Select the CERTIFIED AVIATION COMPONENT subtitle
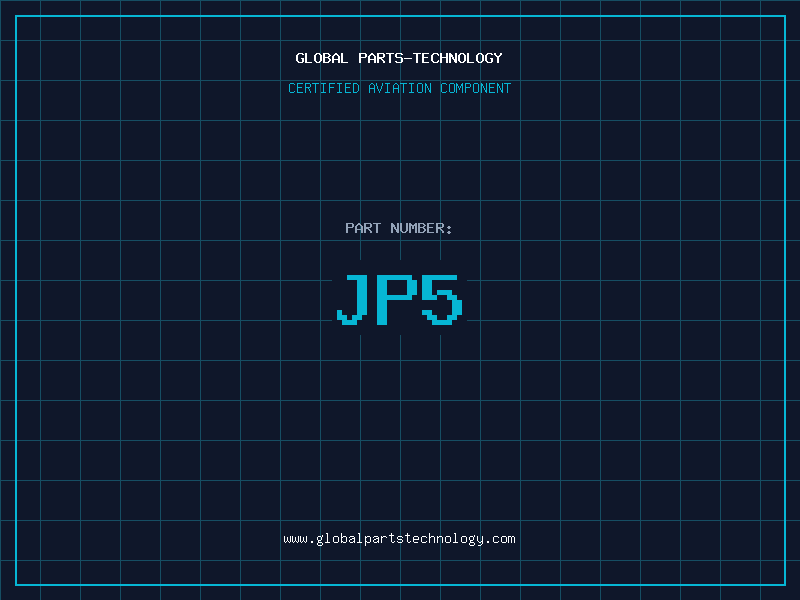800x600 pixels. pyautogui.click(x=399, y=88)
